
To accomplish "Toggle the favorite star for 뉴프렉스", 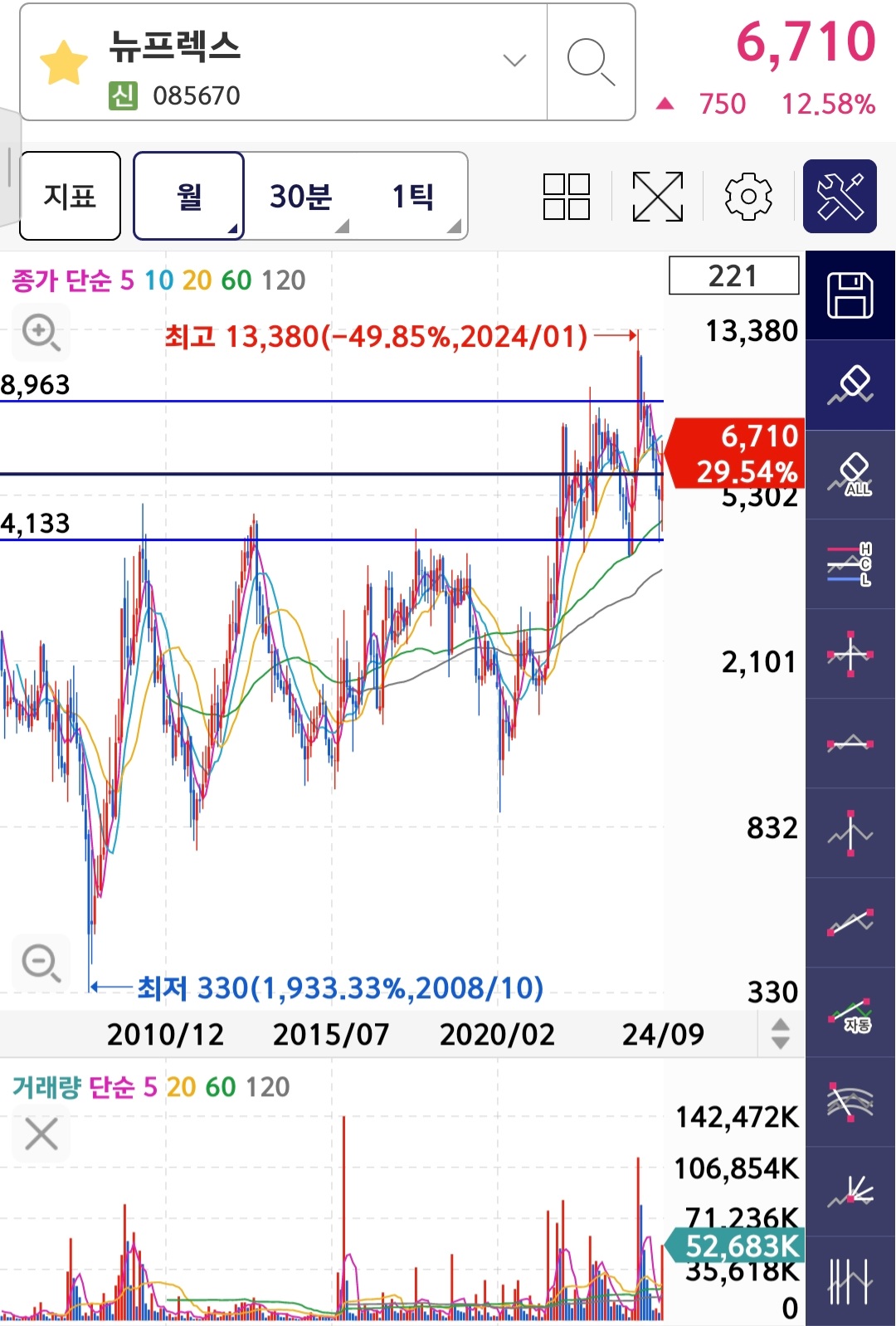I will click(x=64, y=63).
